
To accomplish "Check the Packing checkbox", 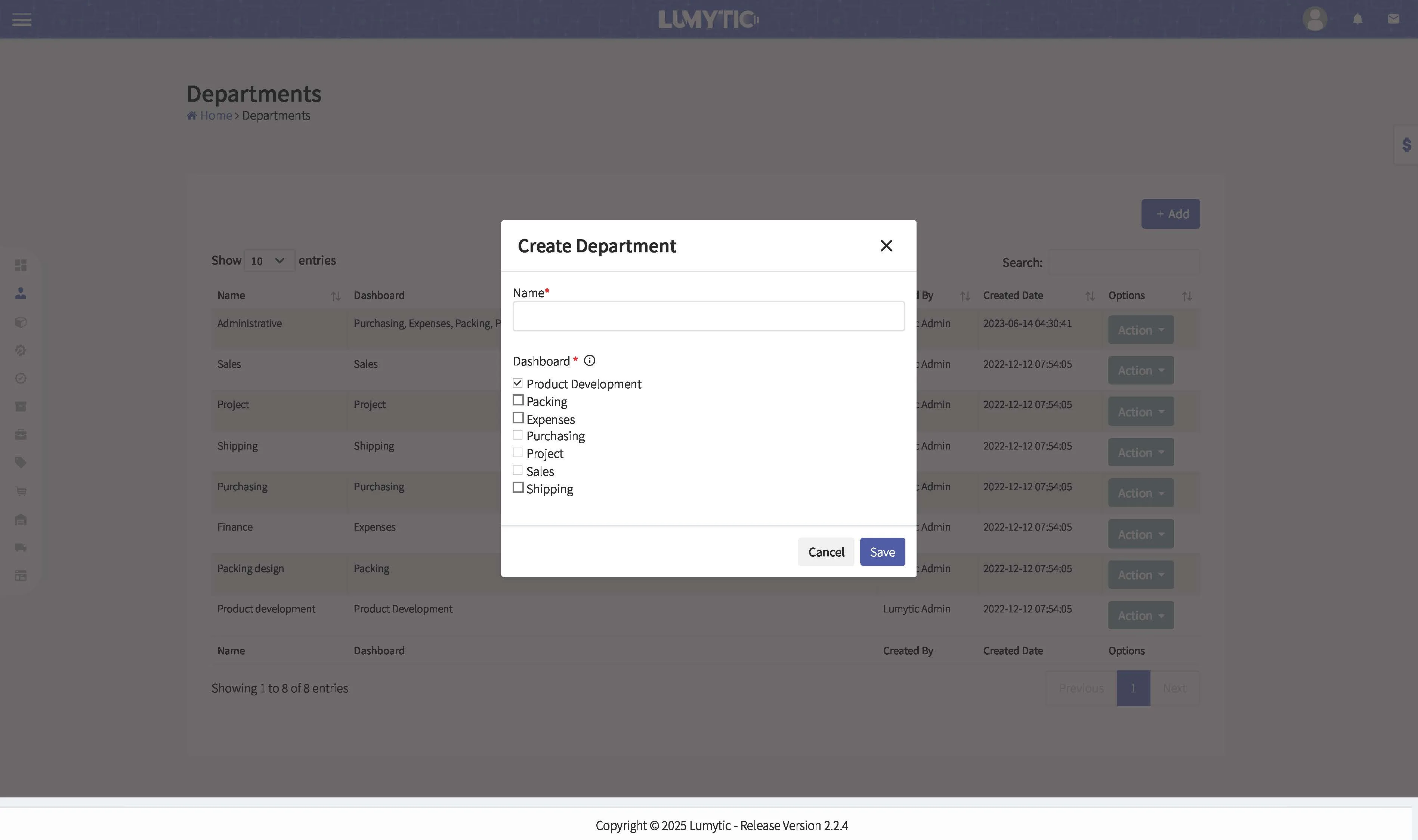I will coord(518,400).
